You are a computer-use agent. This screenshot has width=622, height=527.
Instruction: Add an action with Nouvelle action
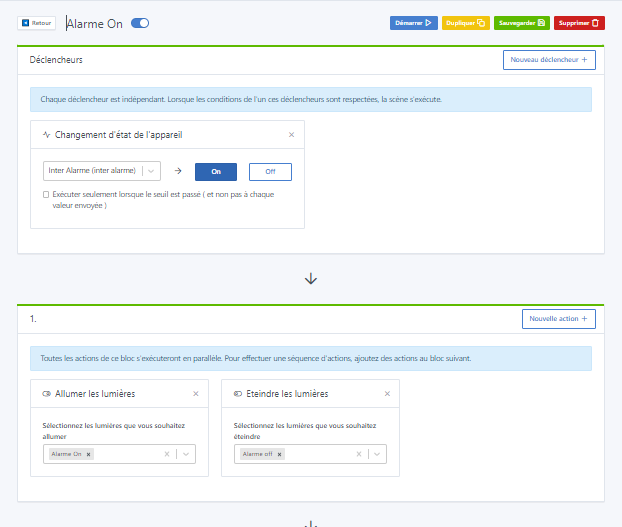558,318
